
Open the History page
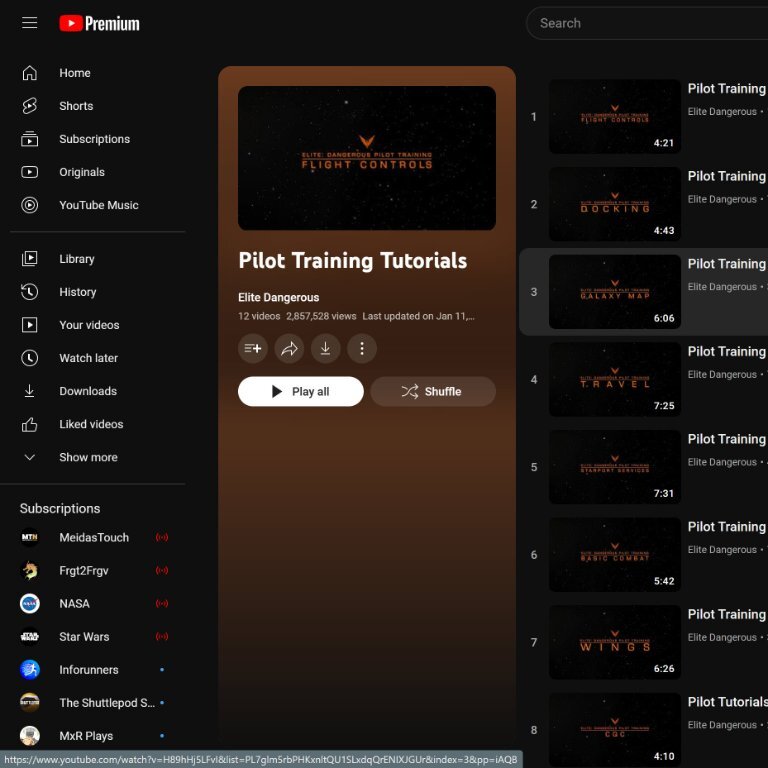click(77, 292)
